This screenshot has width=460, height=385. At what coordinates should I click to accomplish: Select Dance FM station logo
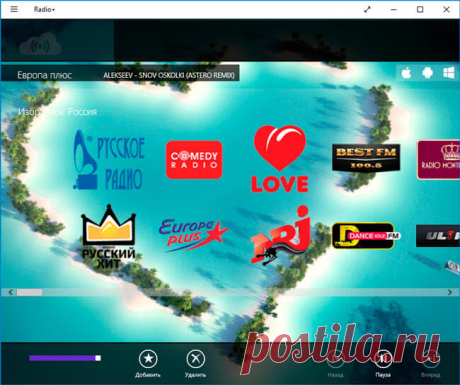366,236
